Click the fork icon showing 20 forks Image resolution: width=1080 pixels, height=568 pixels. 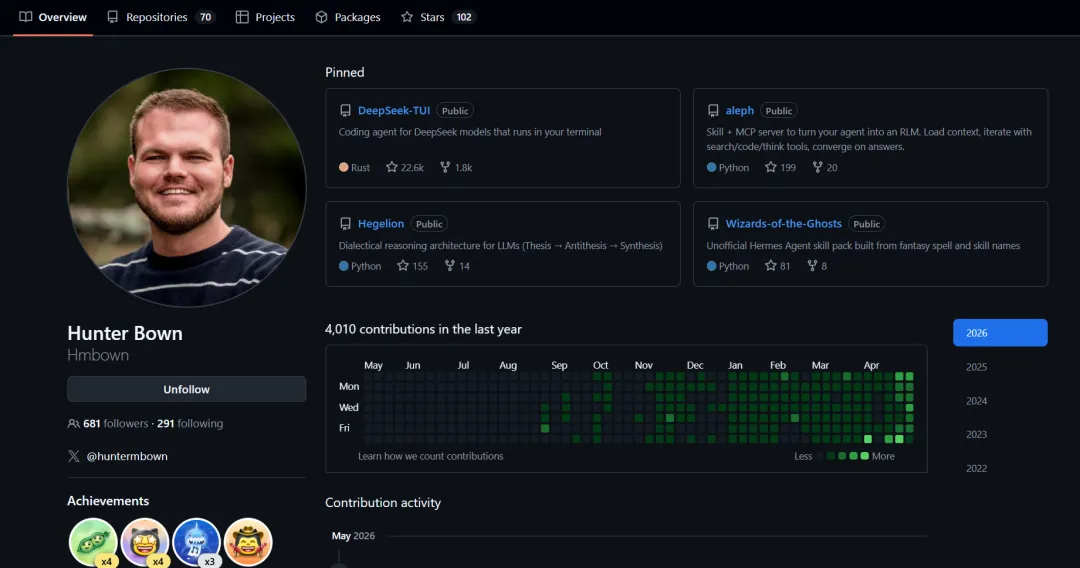[x=818, y=167]
